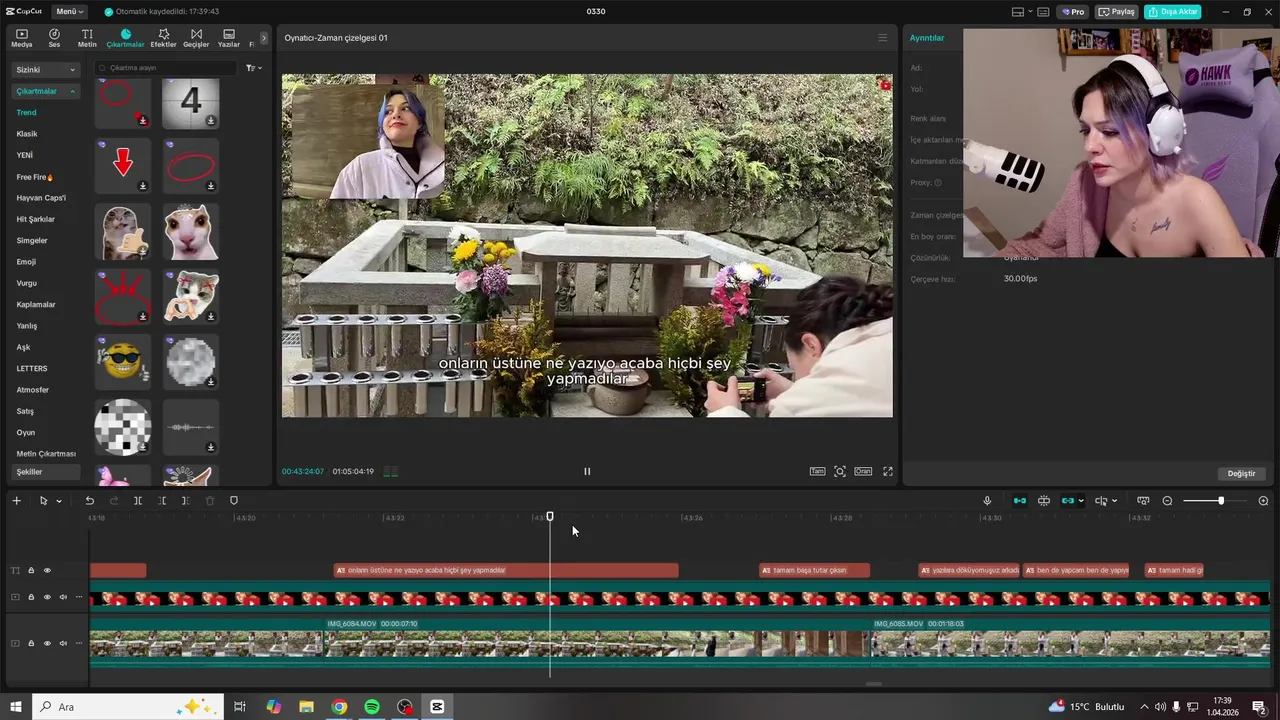Select the sunglasses emoji sticker
The image size is (1280, 720).
coord(122,361)
